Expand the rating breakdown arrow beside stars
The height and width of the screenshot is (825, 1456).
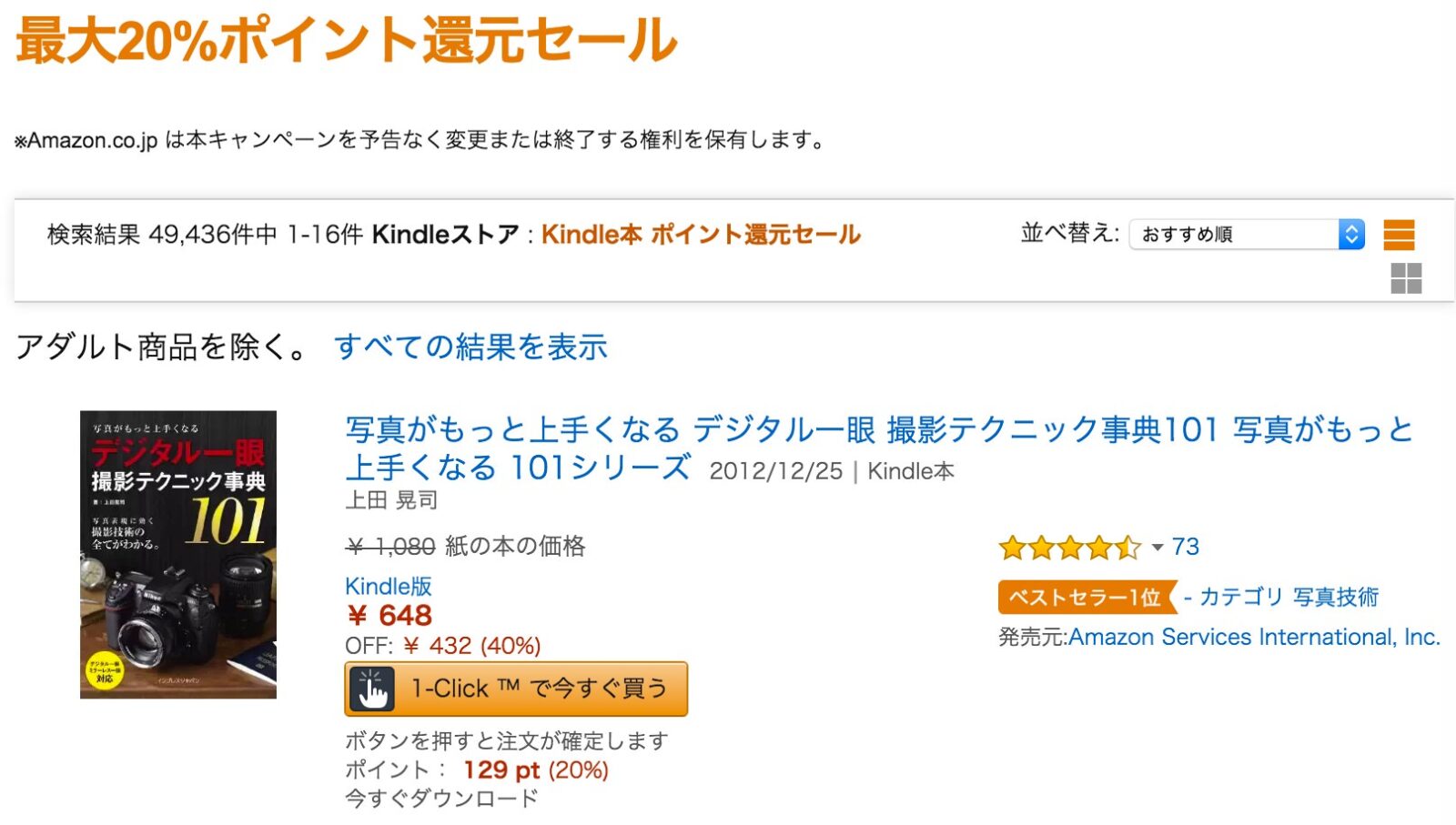pos(1158,548)
